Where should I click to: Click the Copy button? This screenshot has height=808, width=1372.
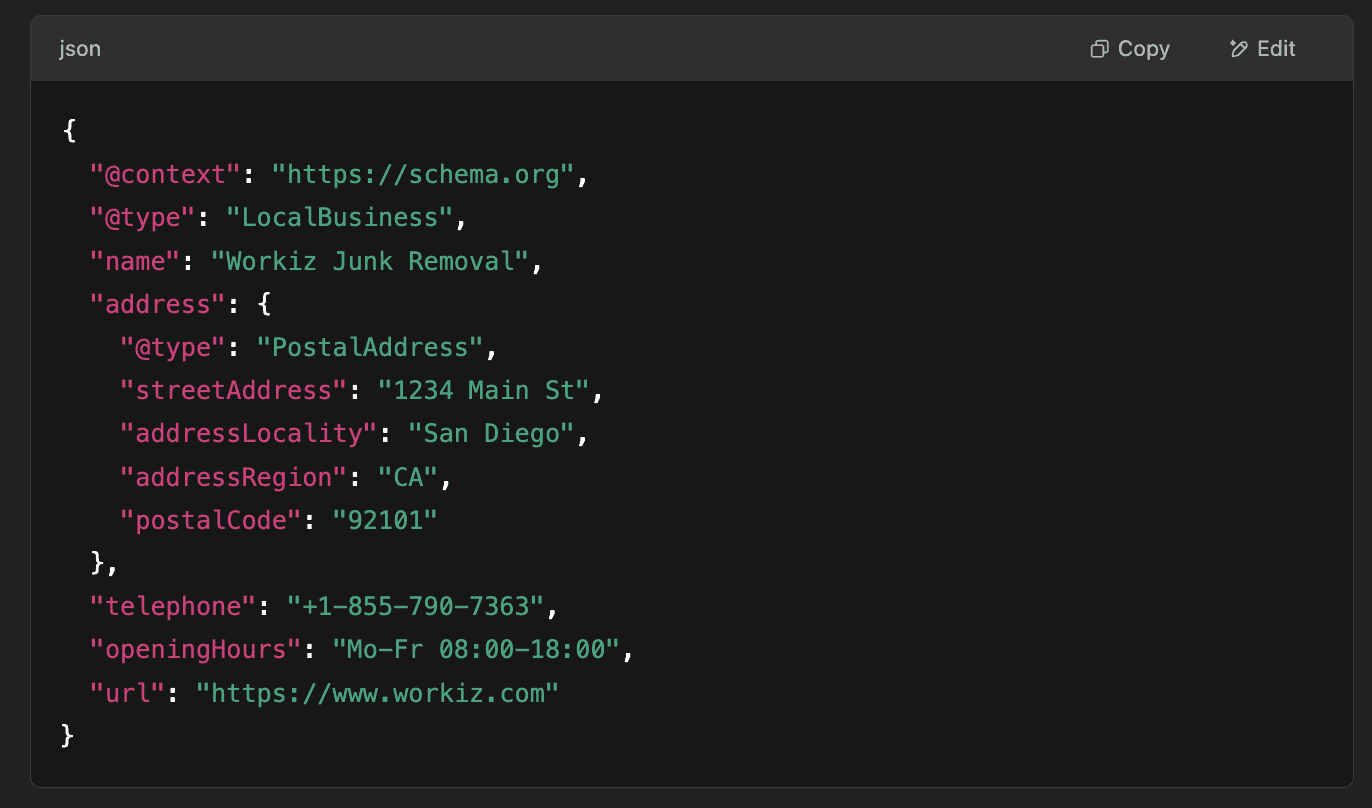[x=1130, y=49]
